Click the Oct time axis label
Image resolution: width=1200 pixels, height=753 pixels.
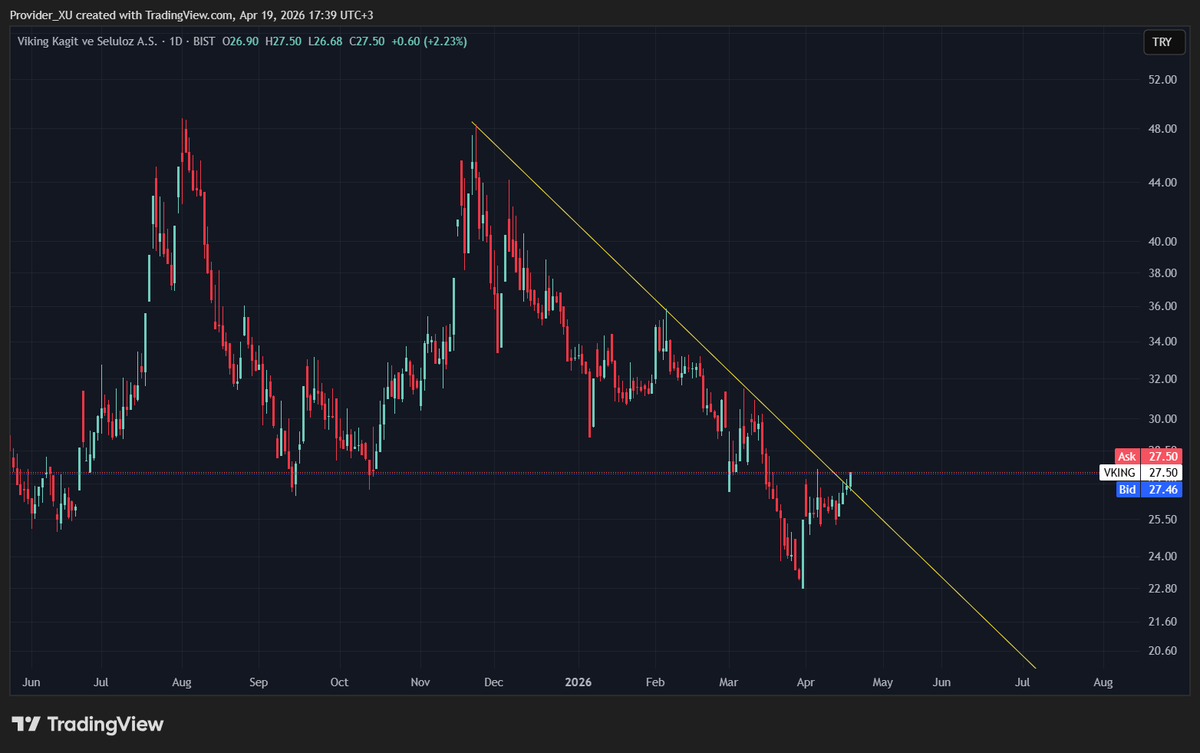click(339, 683)
